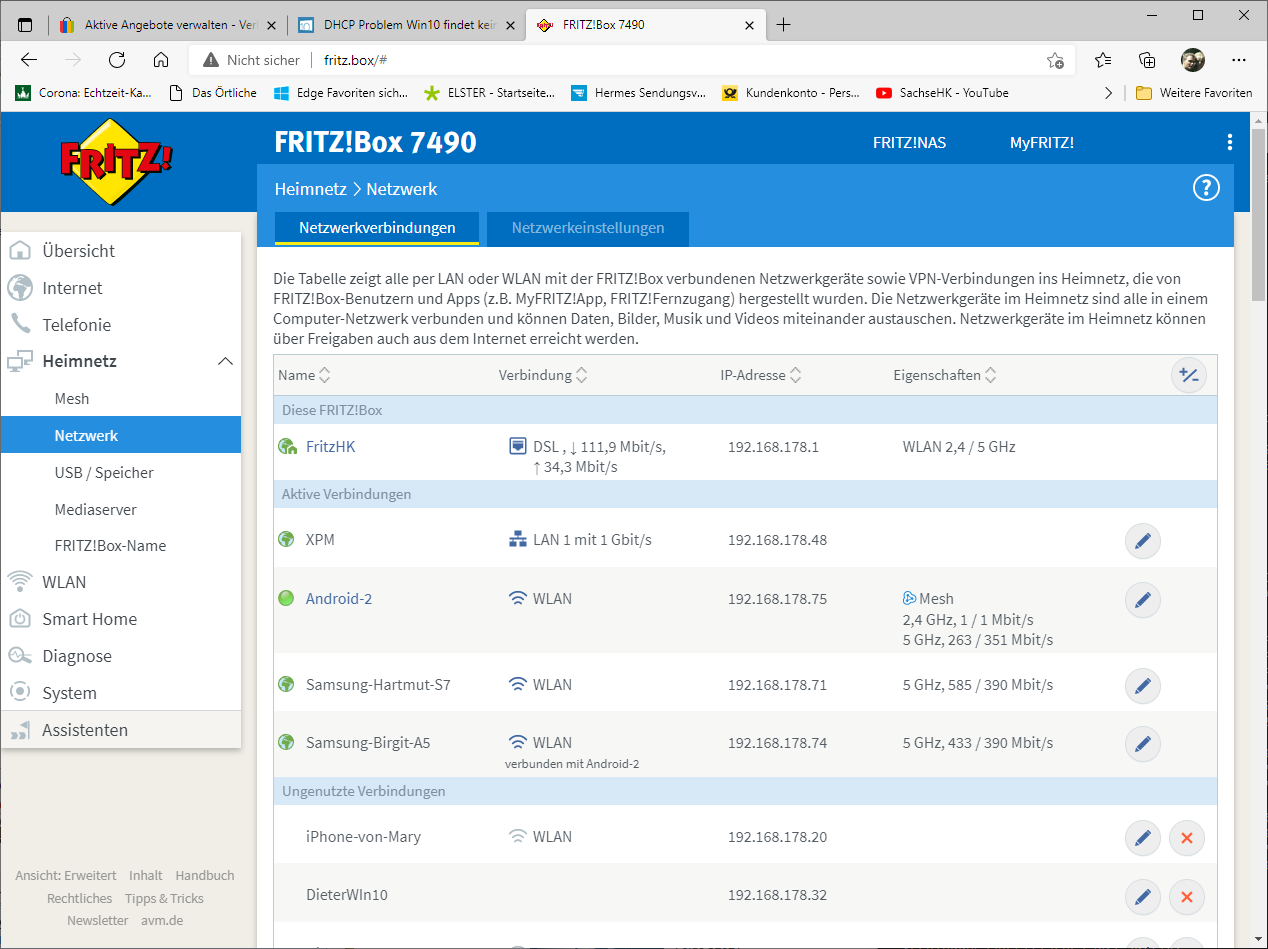Click Ansicht: Erweitert footer link
The width and height of the screenshot is (1268, 949).
[66, 875]
